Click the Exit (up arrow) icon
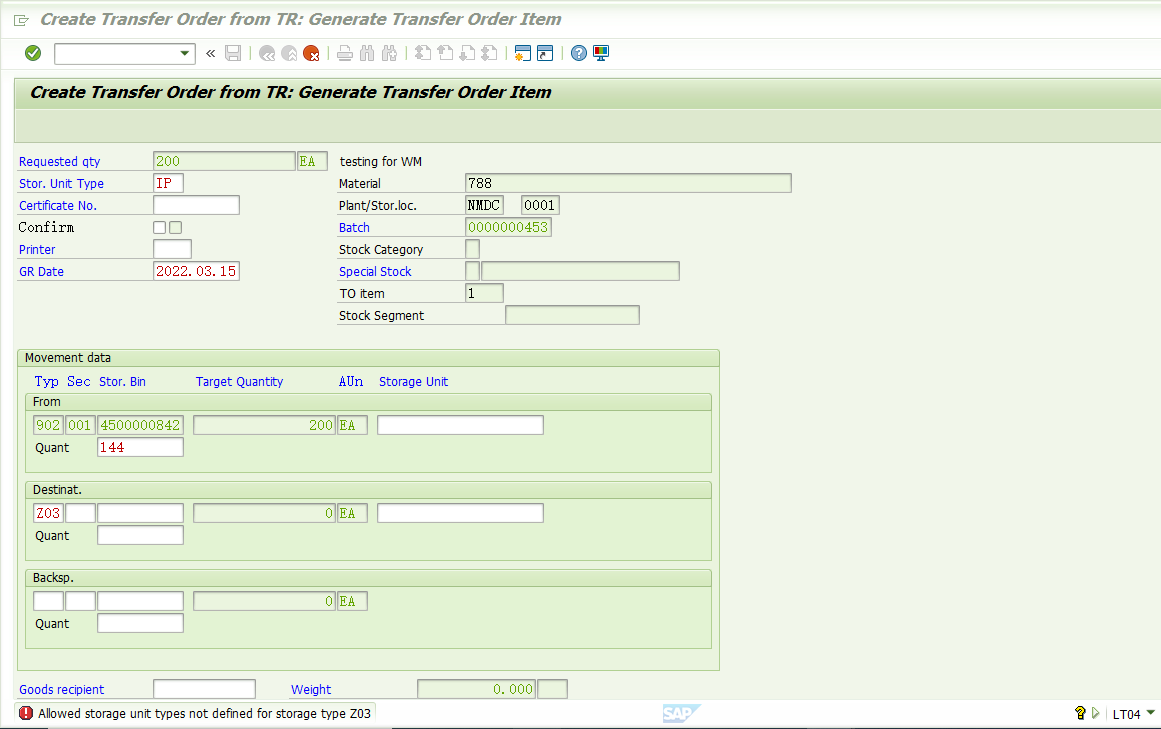Screen dimensions: 1161x729 click(288, 53)
